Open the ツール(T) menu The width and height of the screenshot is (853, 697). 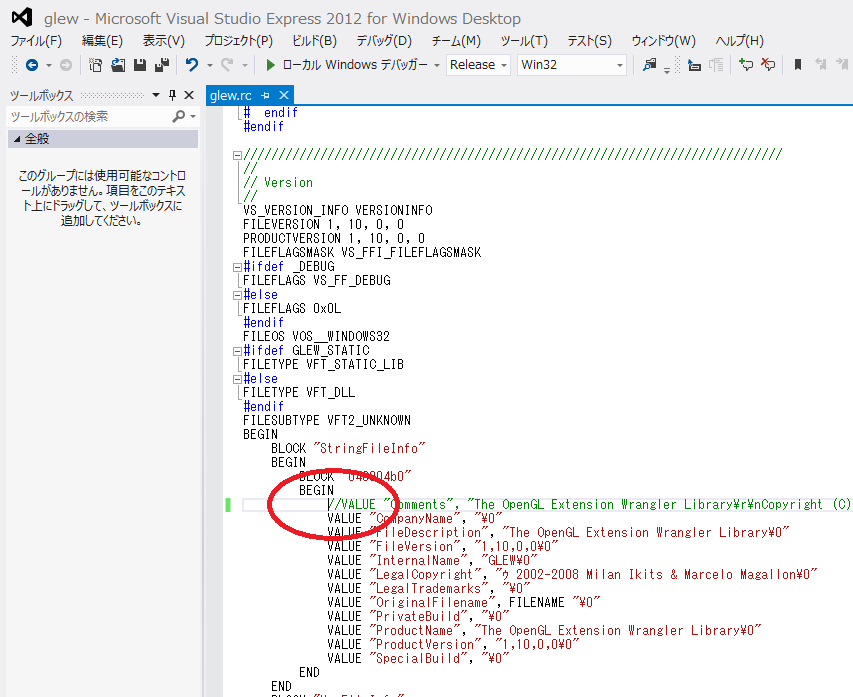point(524,41)
